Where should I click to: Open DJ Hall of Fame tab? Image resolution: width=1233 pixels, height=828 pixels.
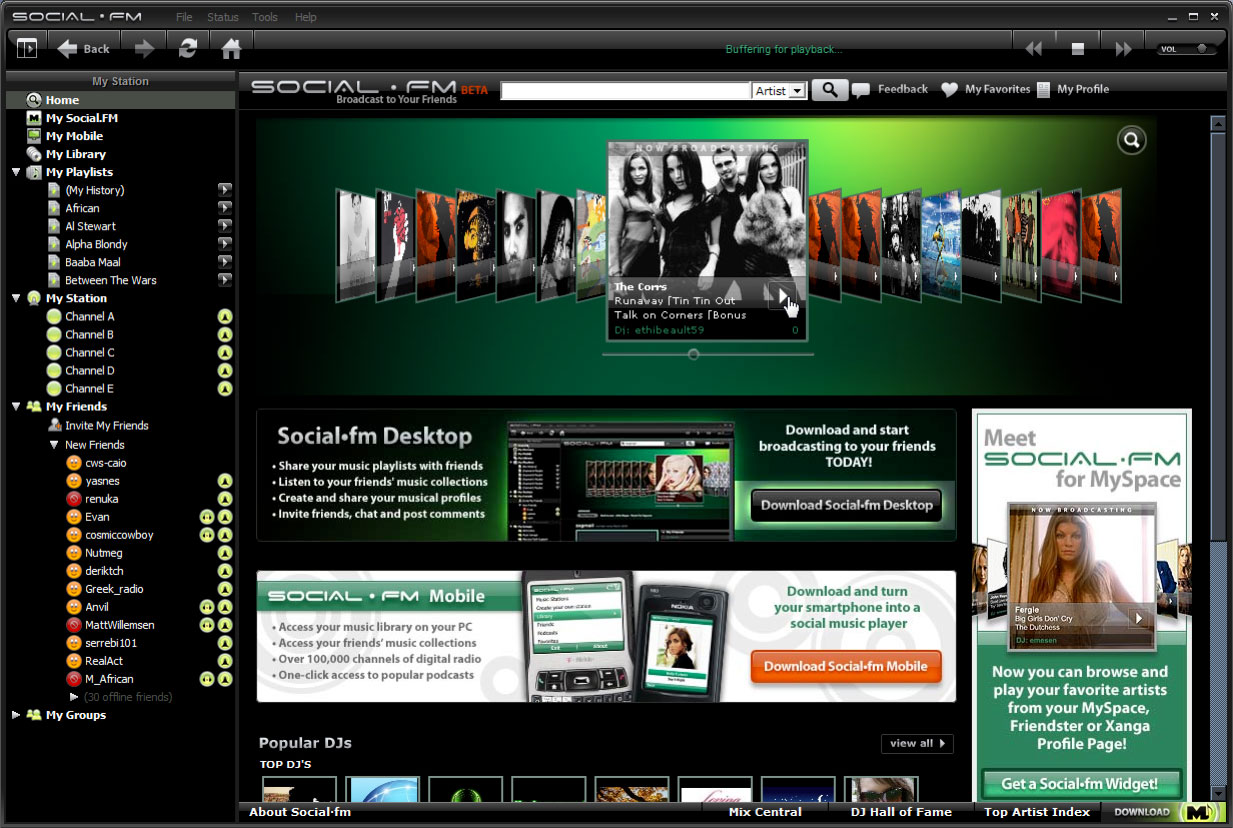coord(901,812)
